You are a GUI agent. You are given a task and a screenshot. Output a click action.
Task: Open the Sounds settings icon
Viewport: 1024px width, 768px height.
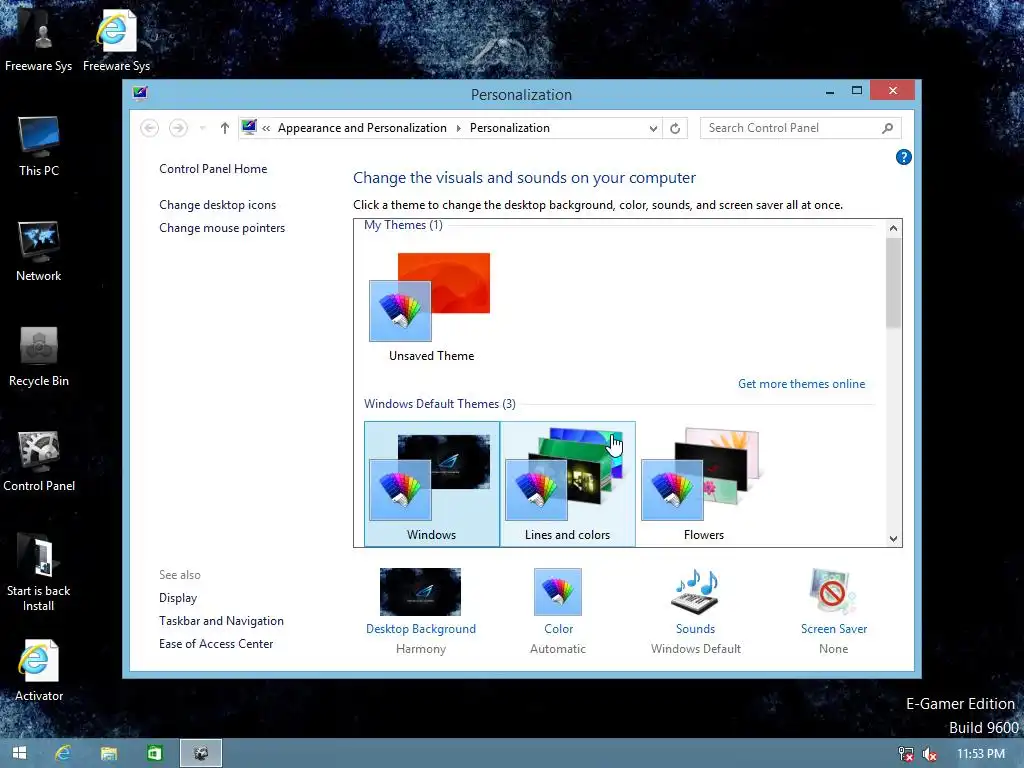click(696, 592)
